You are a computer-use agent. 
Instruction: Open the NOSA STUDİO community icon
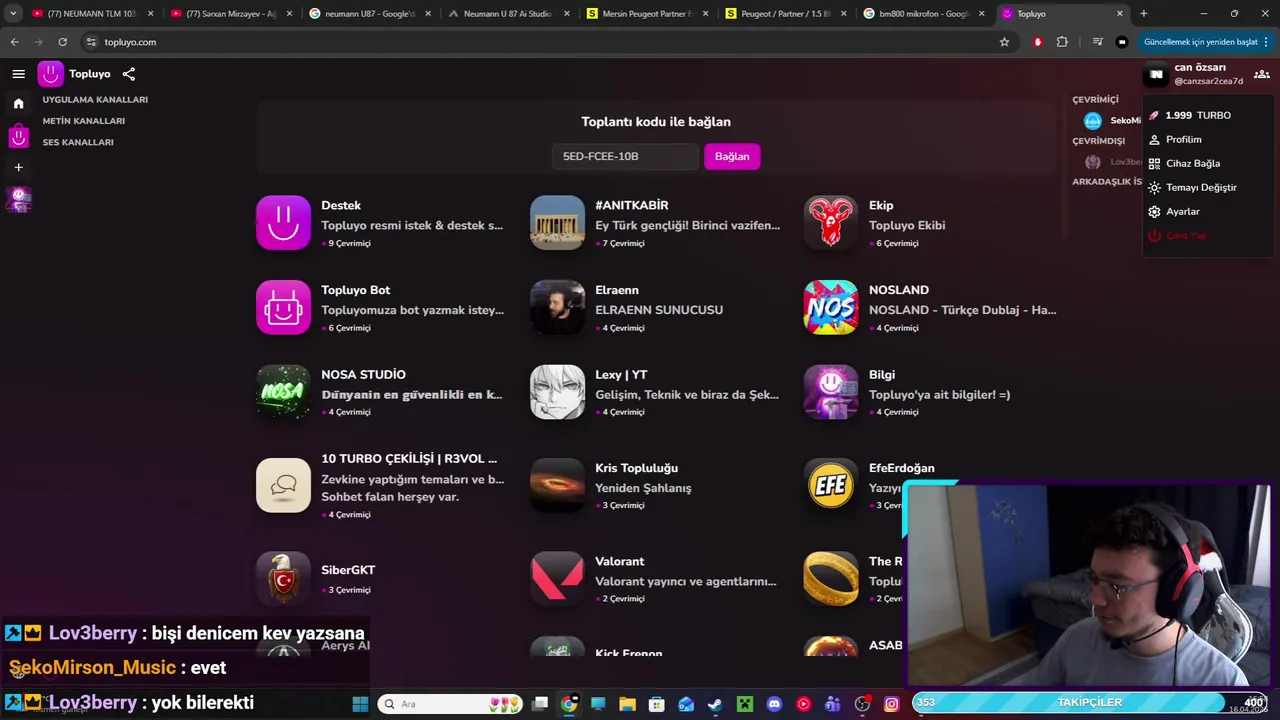(283, 391)
